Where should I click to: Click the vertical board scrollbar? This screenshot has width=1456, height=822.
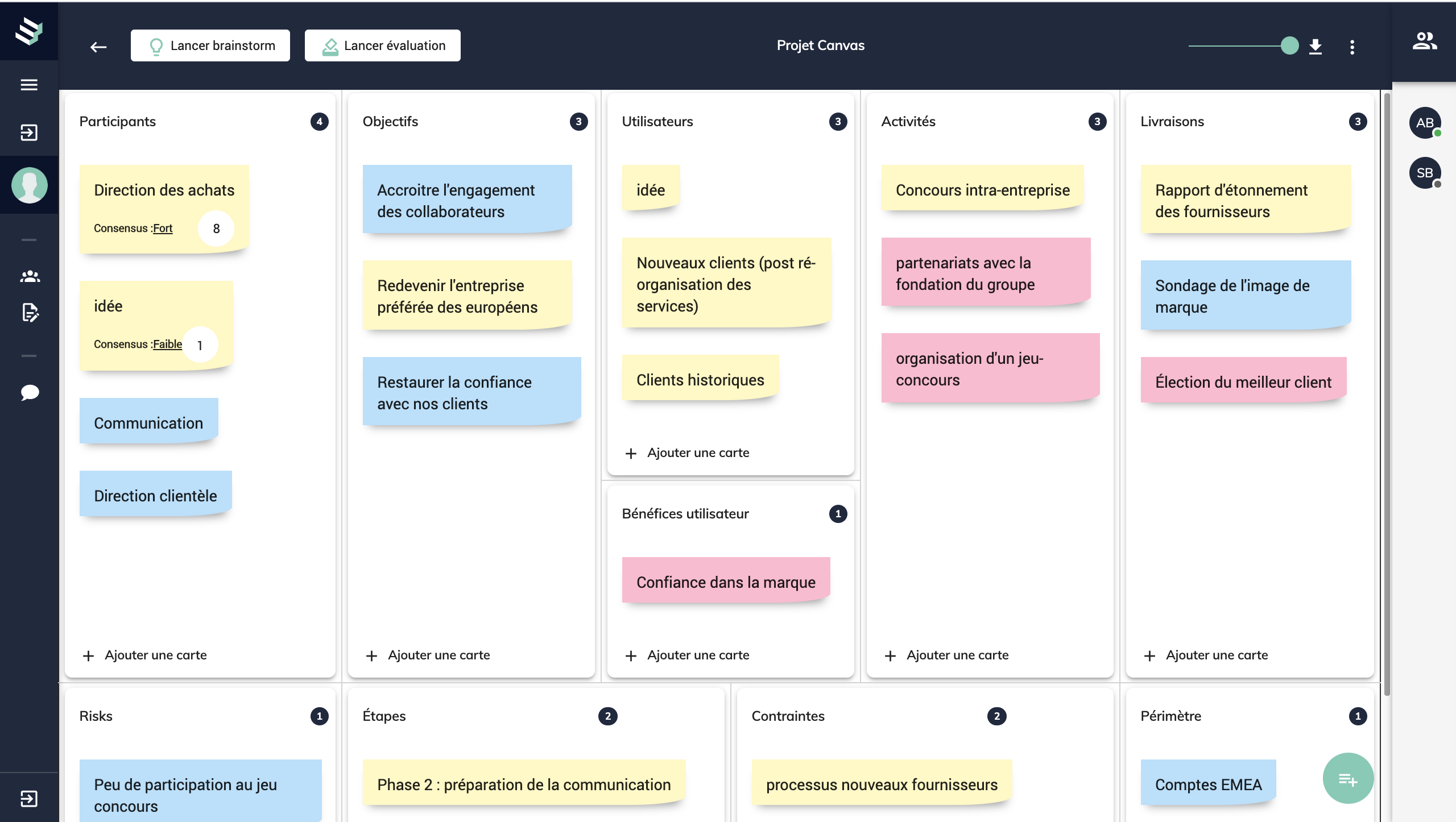click(1387, 394)
